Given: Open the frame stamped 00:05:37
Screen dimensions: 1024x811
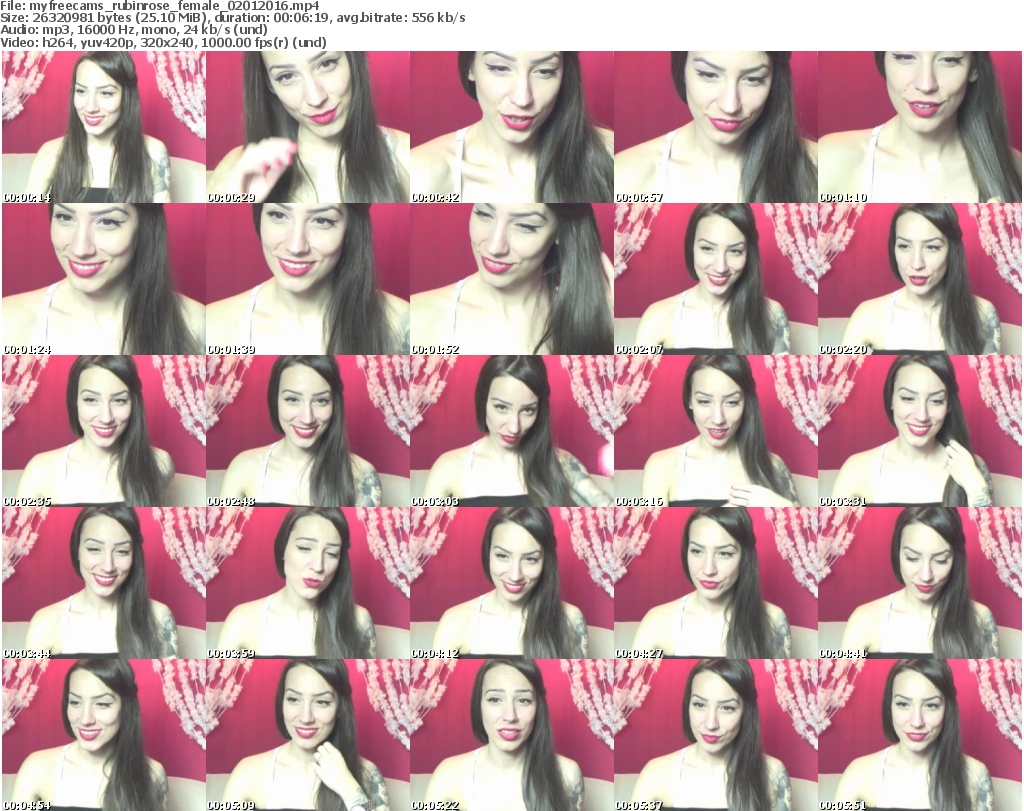Looking at the screenshot, I should point(716,735).
